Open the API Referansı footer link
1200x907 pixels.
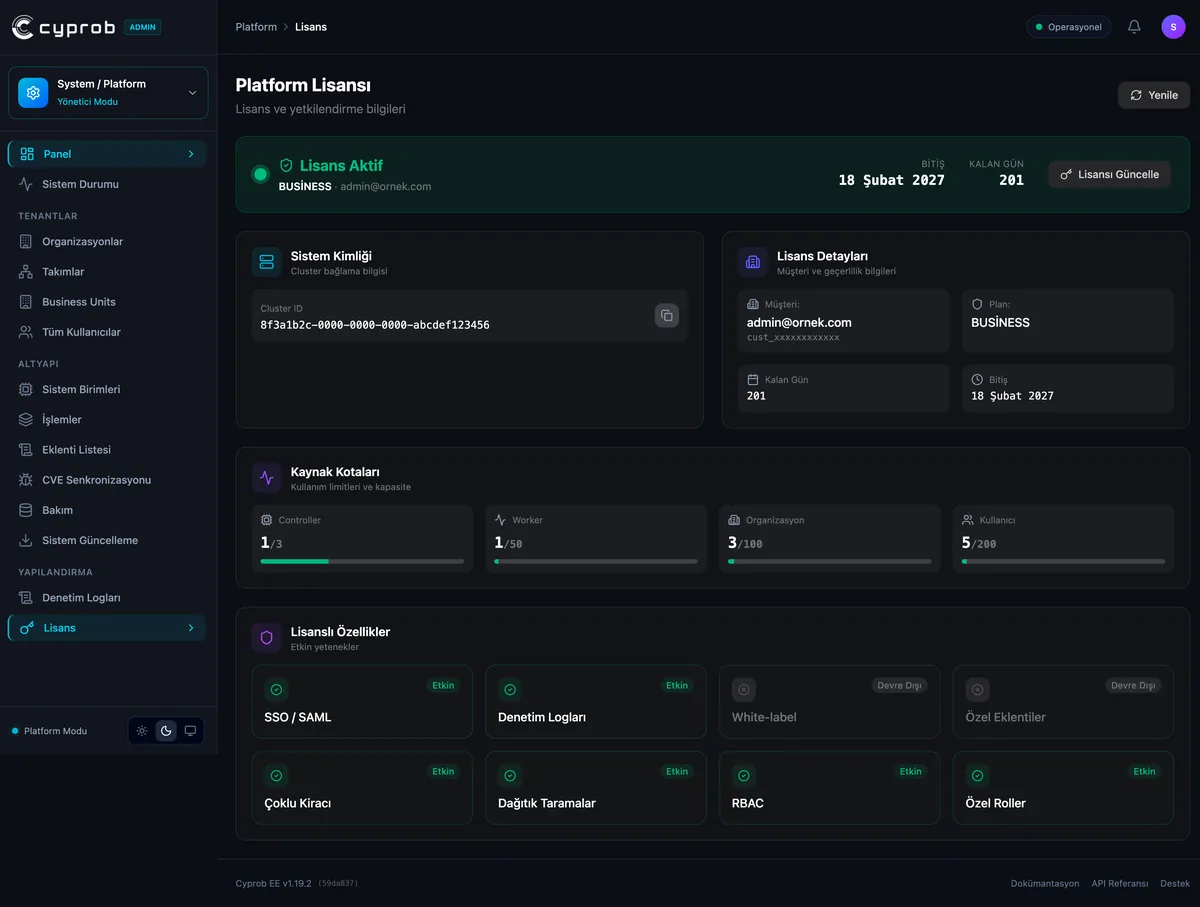coord(1120,884)
